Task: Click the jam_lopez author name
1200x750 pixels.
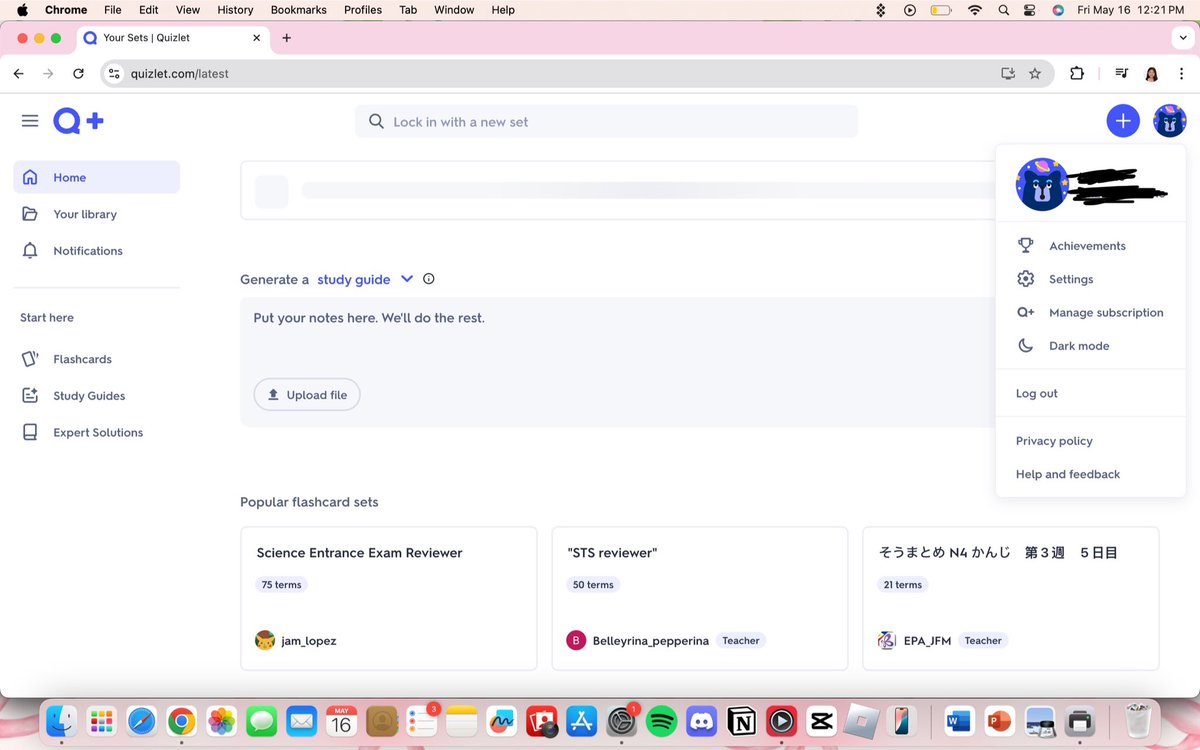Action: (309, 641)
